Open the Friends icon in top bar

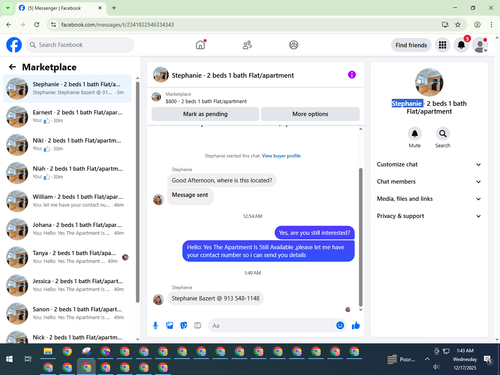(x=247, y=45)
